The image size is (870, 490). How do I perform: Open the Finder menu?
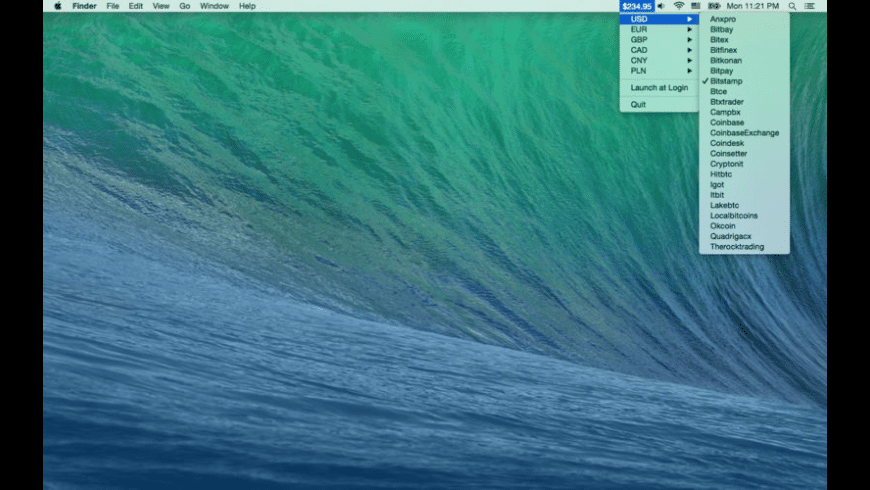(84, 6)
